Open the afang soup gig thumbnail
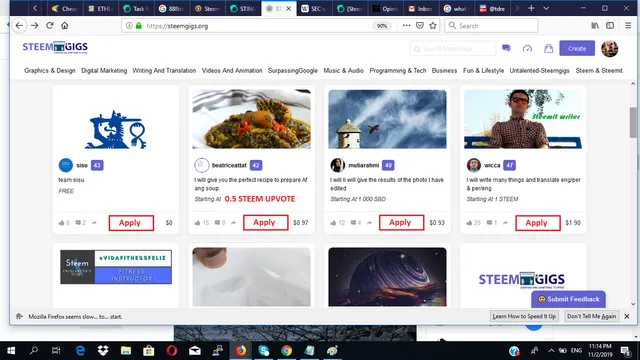 pyautogui.click(x=251, y=119)
